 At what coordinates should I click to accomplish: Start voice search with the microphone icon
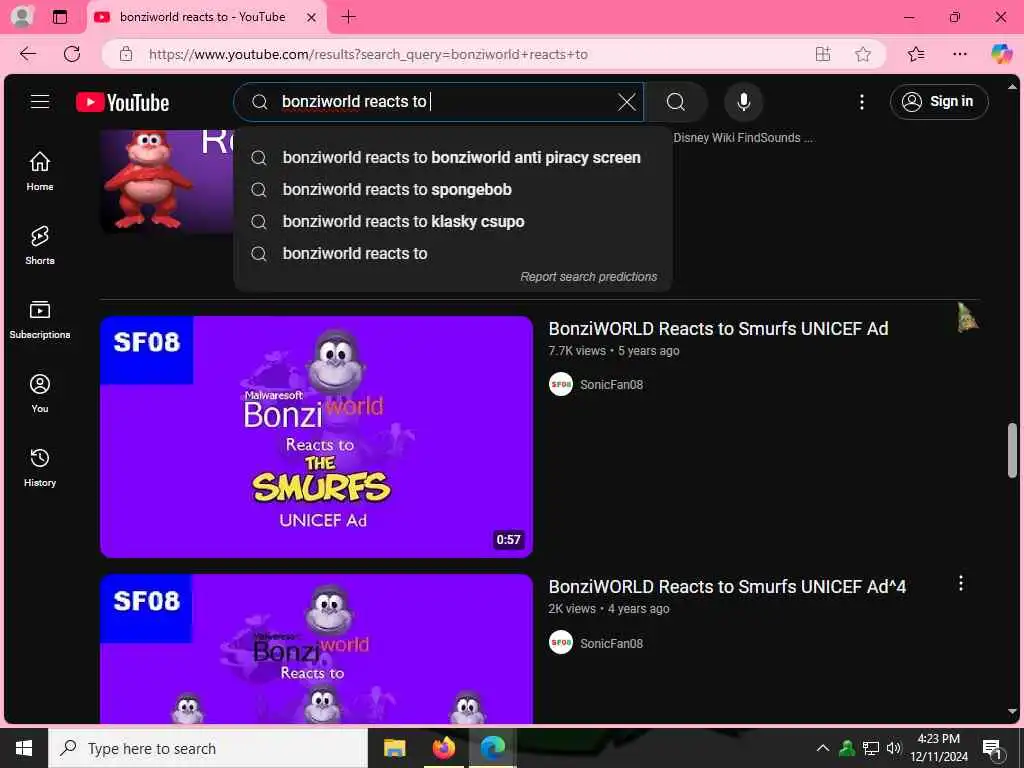pyautogui.click(x=743, y=102)
